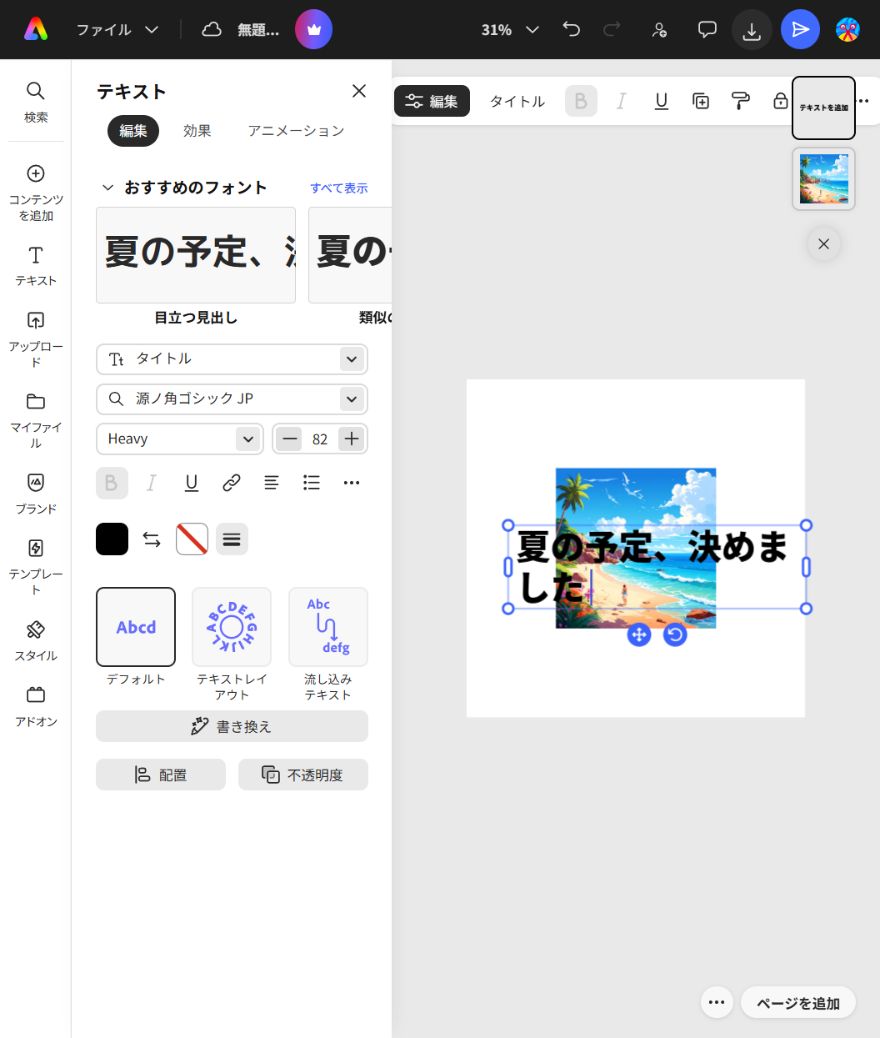Toggle bold in the text panel
The height and width of the screenshot is (1038, 880).
click(111, 483)
